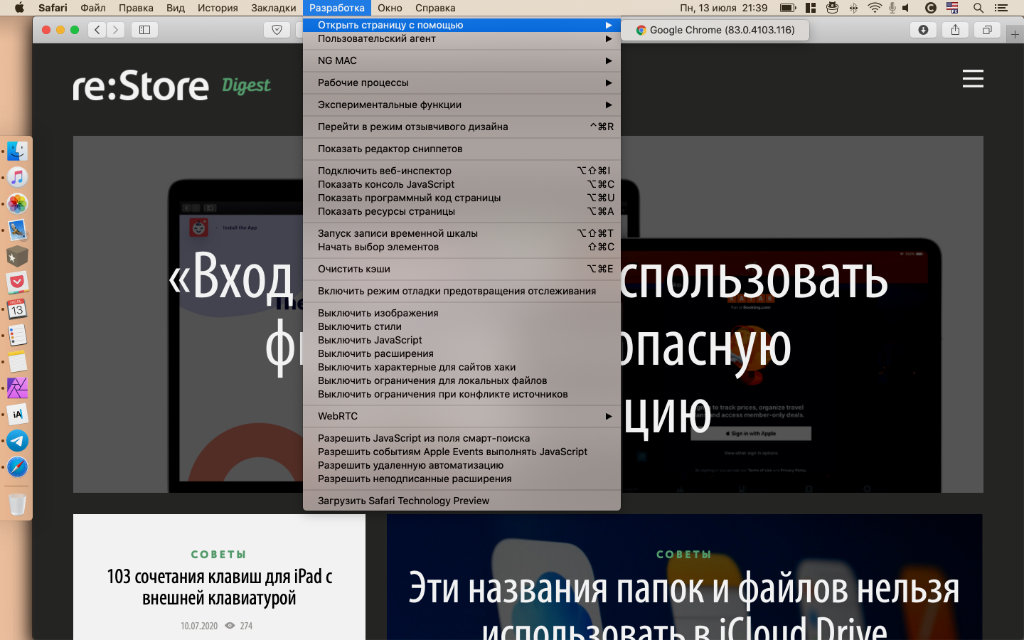This screenshot has width=1024, height=640.
Task: Open Safari share button
Action: click(x=955, y=29)
